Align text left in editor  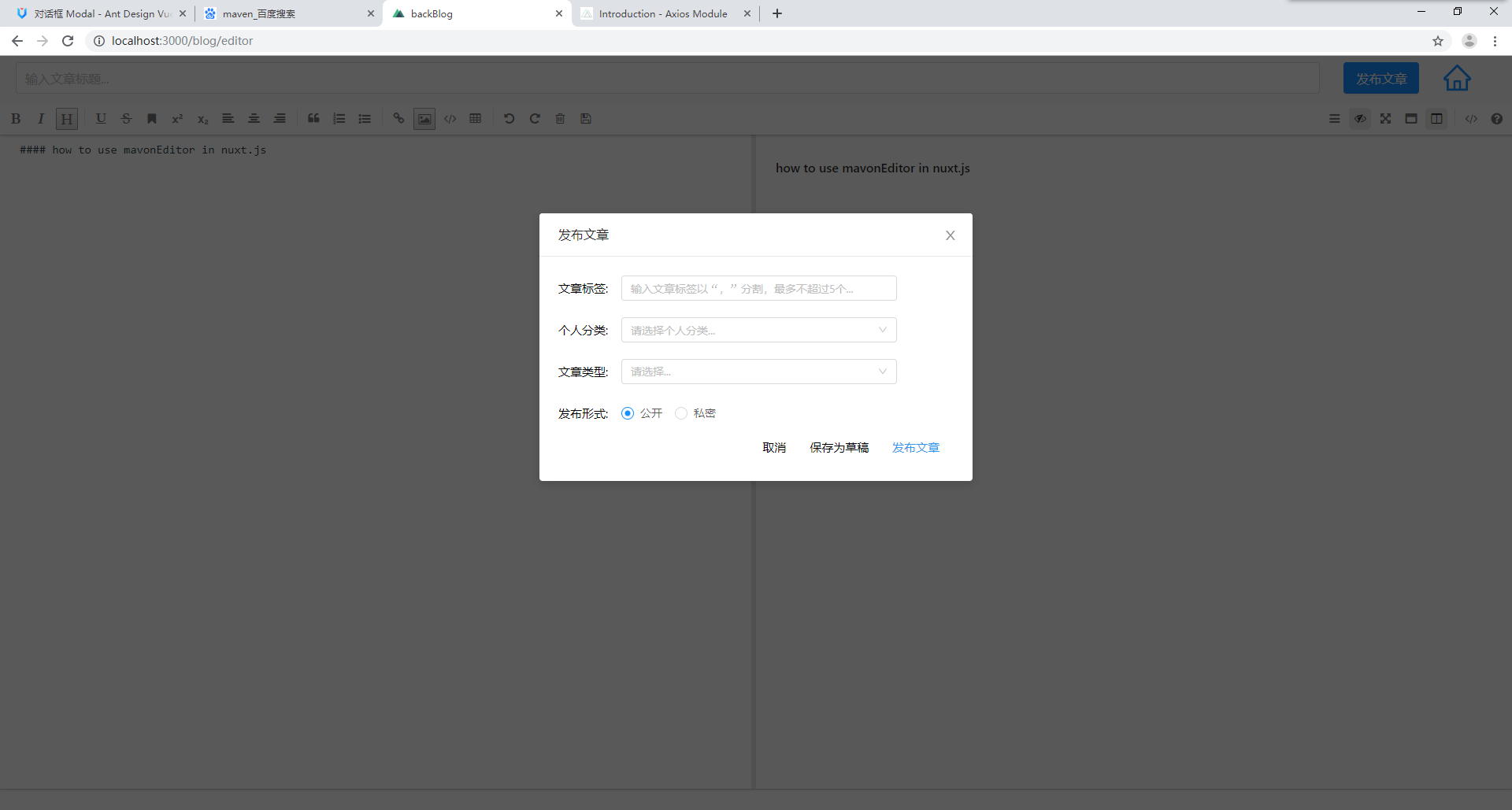[x=228, y=119]
